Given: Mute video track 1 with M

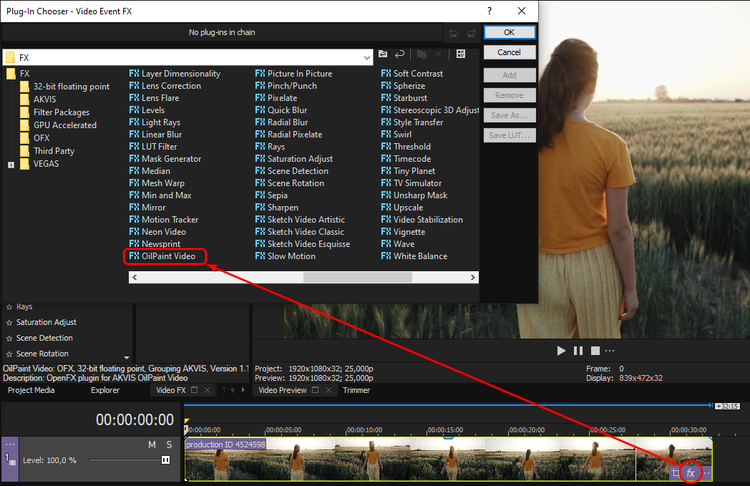Looking at the screenshot, I should (152, 445).
